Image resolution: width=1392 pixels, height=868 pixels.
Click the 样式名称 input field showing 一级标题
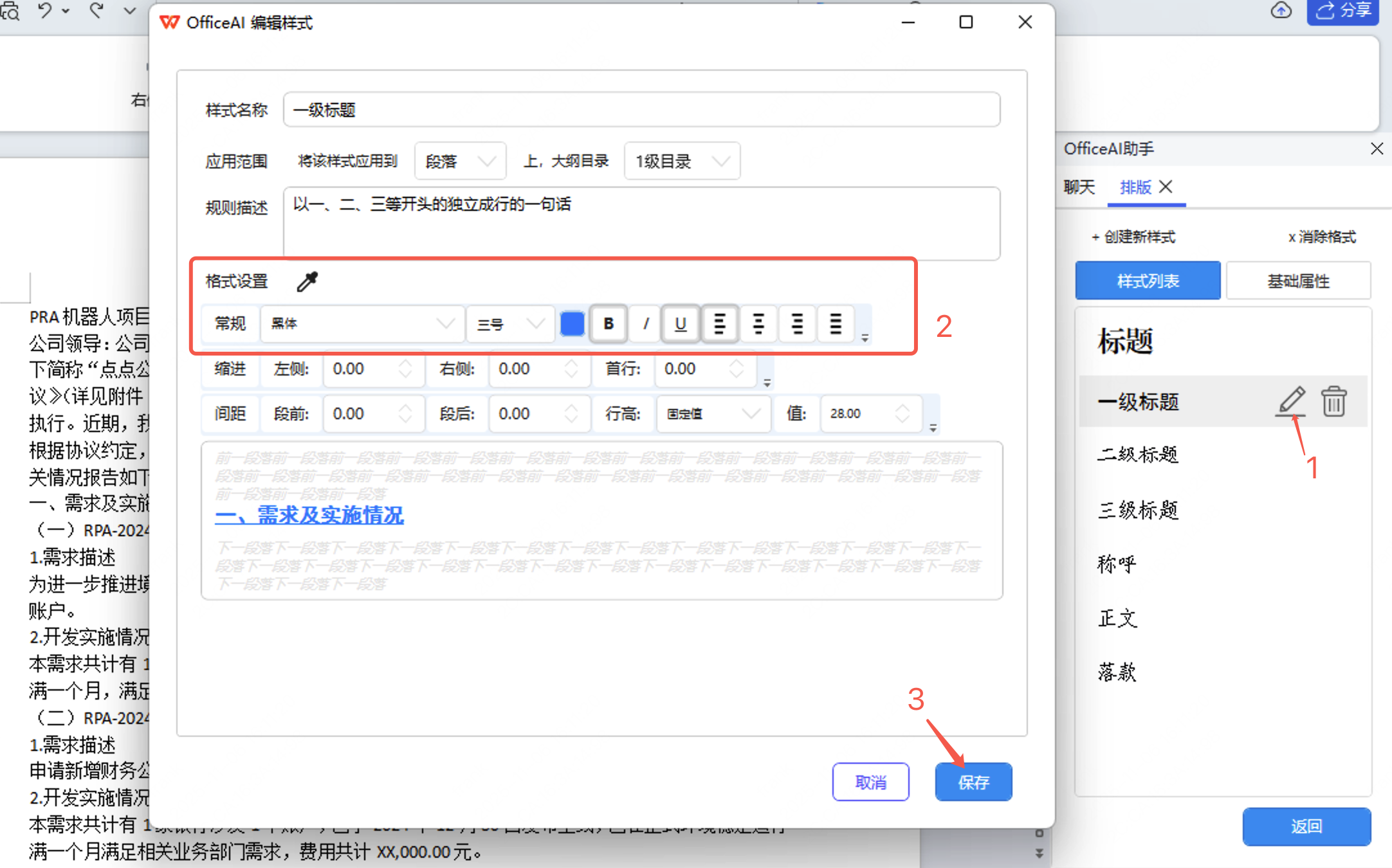[x=641, y=109]
